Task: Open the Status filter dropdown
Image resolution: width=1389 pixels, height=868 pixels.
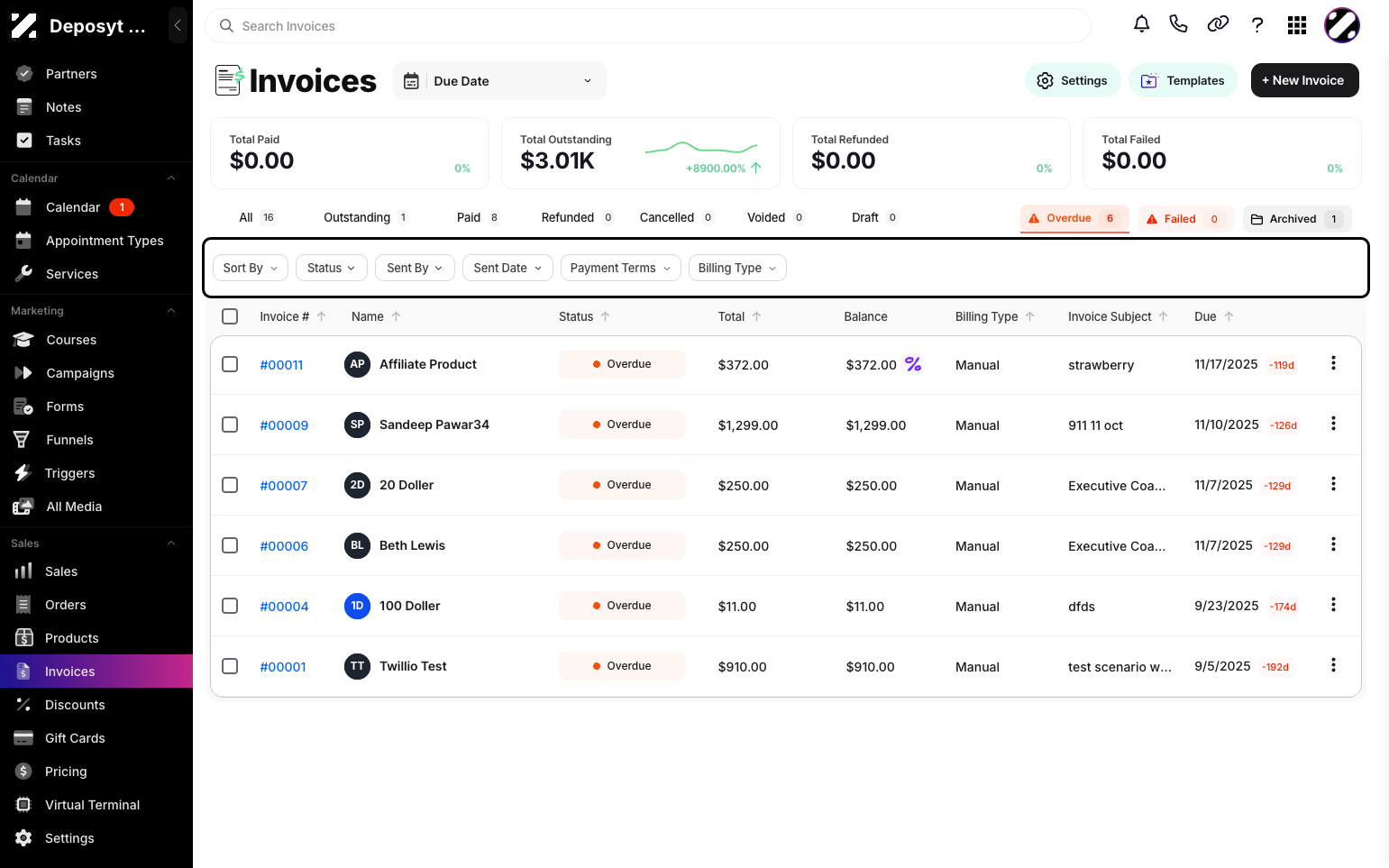Action: tap(331, 268)
